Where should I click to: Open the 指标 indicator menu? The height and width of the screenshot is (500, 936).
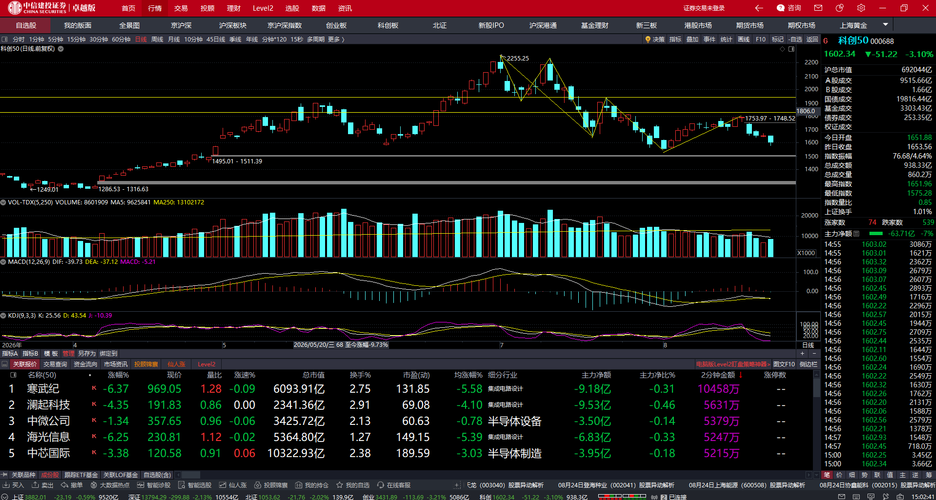[x=675, y=39]
